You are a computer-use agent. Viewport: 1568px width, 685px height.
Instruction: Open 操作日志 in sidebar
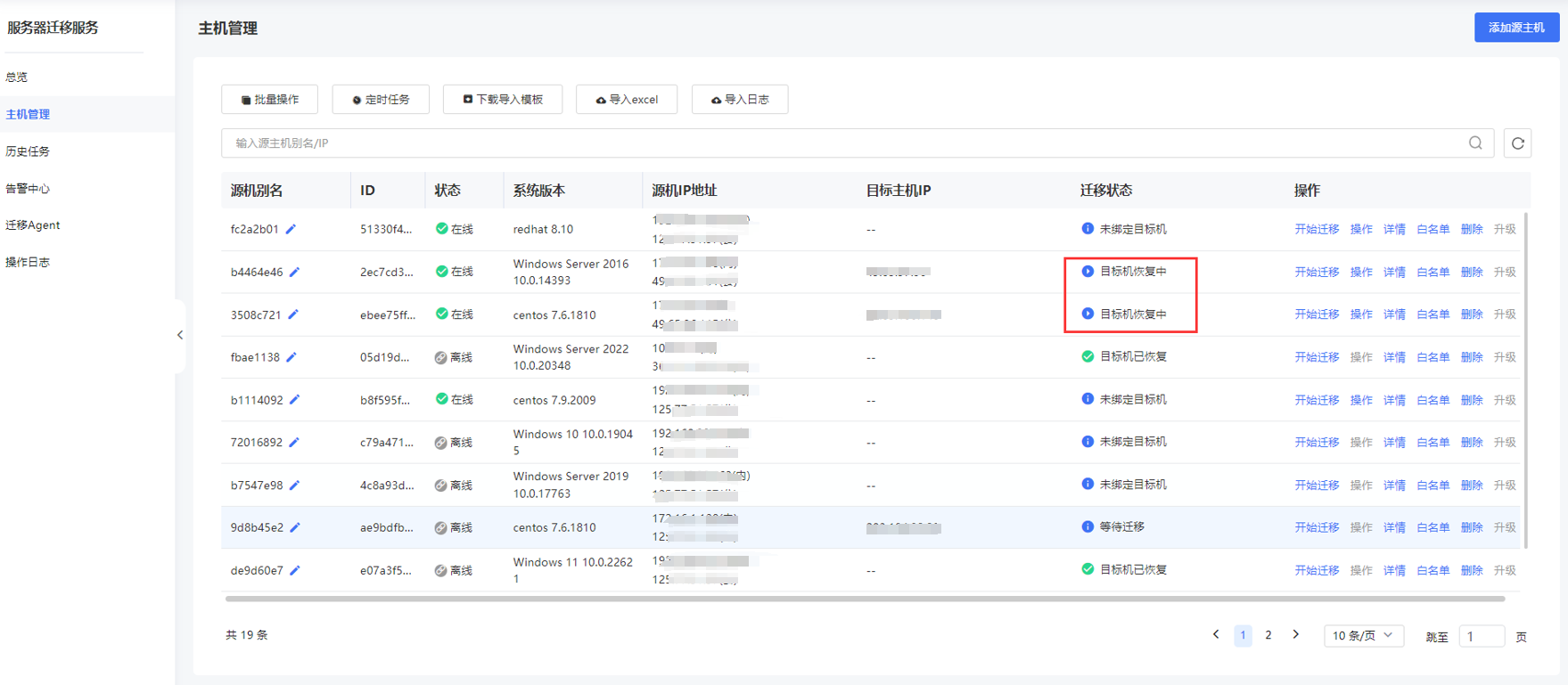pyautogui.click(x=28, y=262)
